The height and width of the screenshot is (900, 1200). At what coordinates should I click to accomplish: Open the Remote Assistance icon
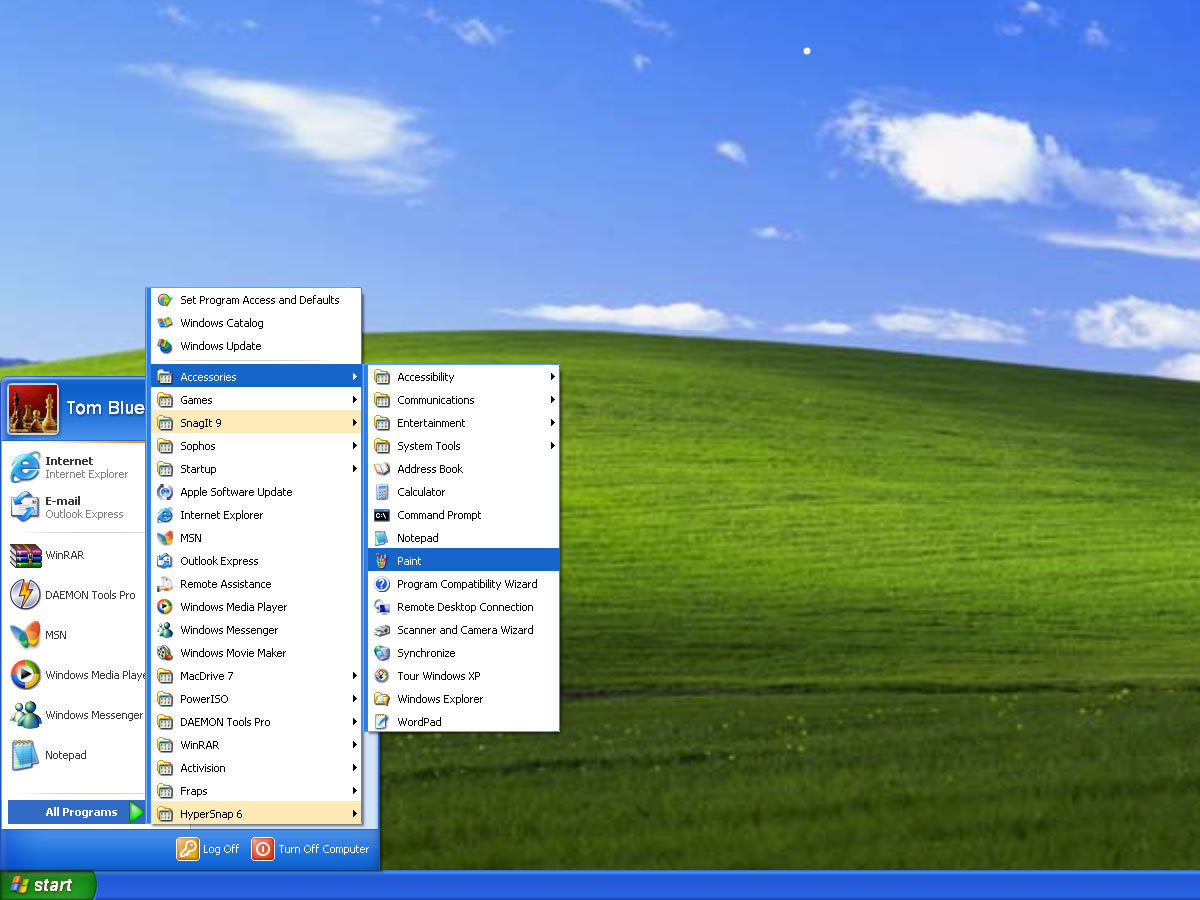coord(165,584)
